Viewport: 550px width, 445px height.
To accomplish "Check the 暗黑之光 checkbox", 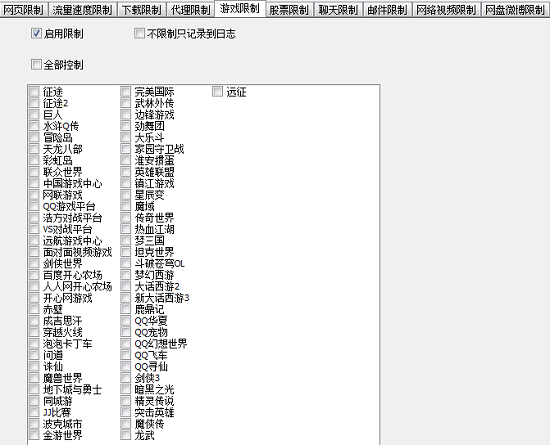I will [126, 390].
